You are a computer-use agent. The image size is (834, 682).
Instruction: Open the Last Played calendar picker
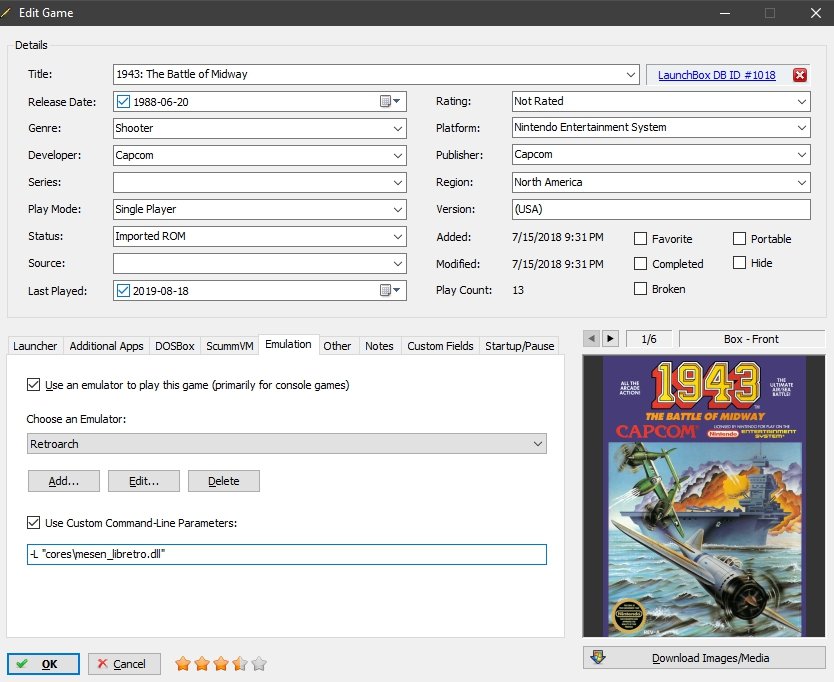pyautogui.click(x=390, y=290)
